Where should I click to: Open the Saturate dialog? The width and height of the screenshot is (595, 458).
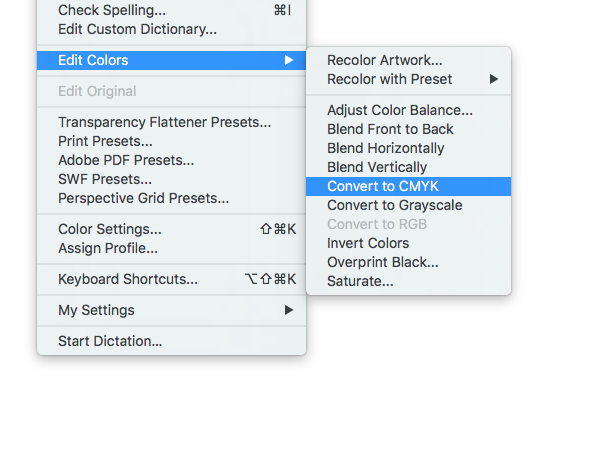pos(408,281)
